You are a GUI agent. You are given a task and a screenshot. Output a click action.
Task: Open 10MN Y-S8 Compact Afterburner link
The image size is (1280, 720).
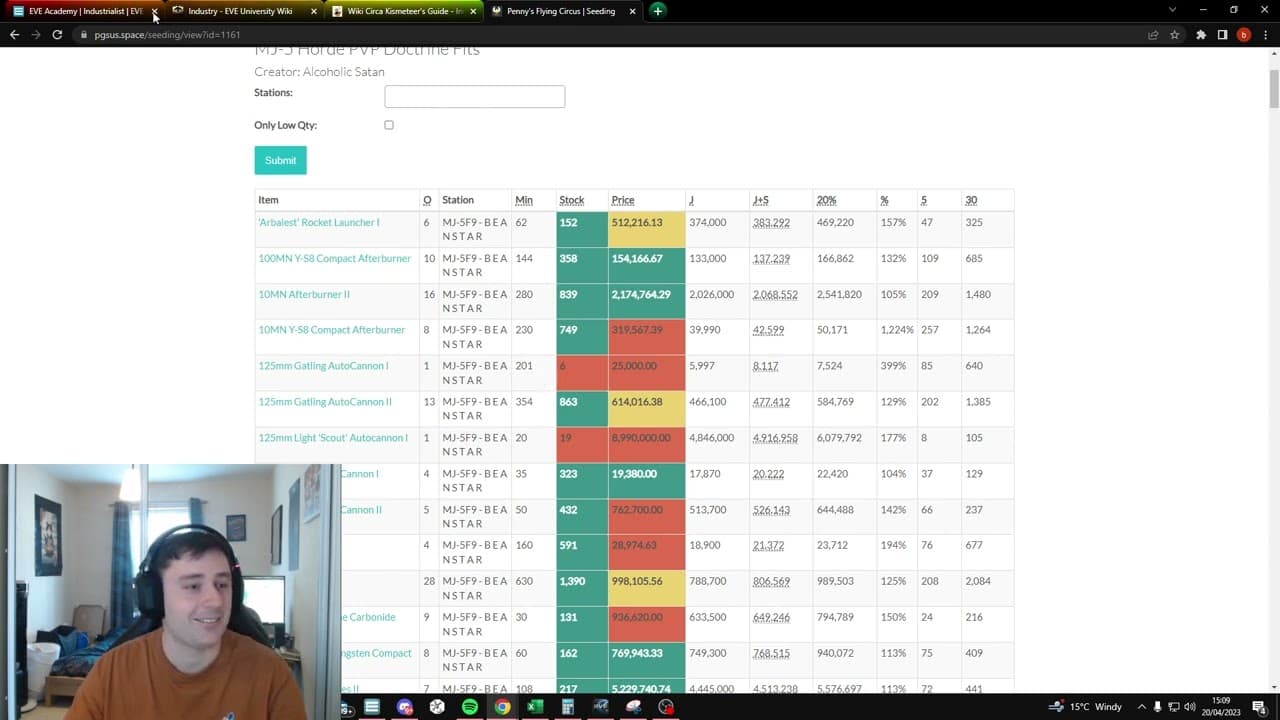[x=332, y=329]
